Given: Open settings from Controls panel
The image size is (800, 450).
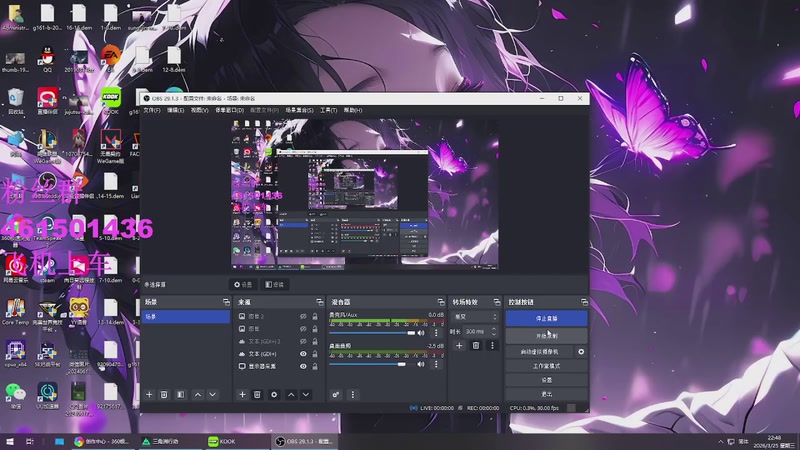Looking at the screenshot, I should [546, 380].
